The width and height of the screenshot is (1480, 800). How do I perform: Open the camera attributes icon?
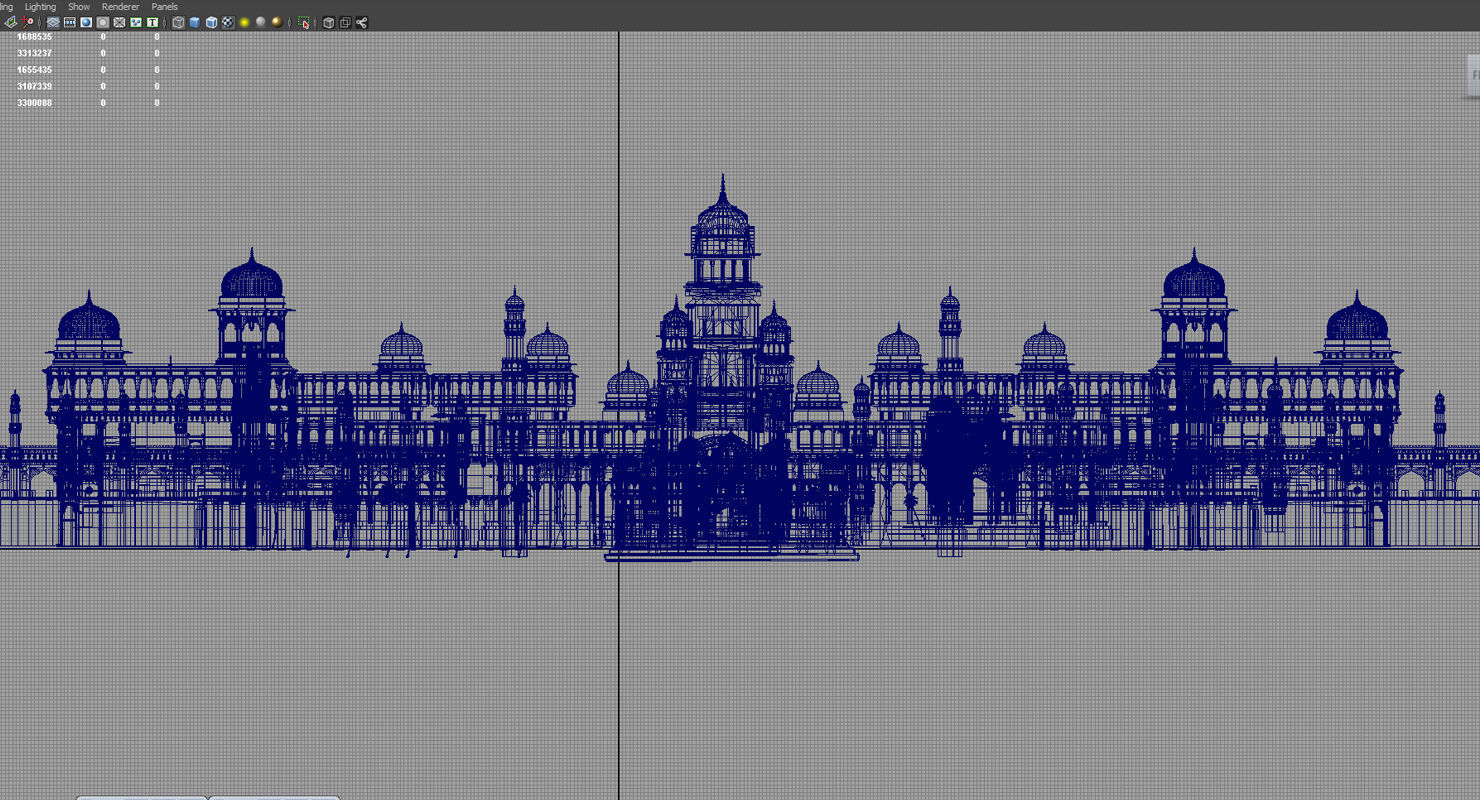28,22
